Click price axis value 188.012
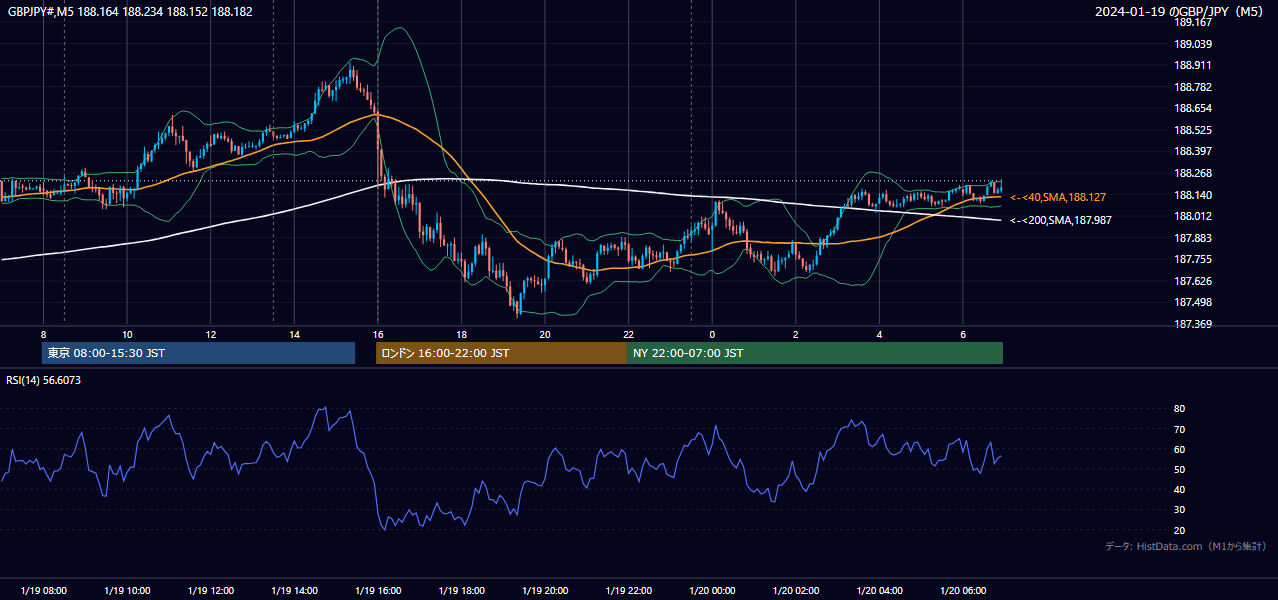The width and height of the screenshot is (1278, 600). (x=1192, y=216)
